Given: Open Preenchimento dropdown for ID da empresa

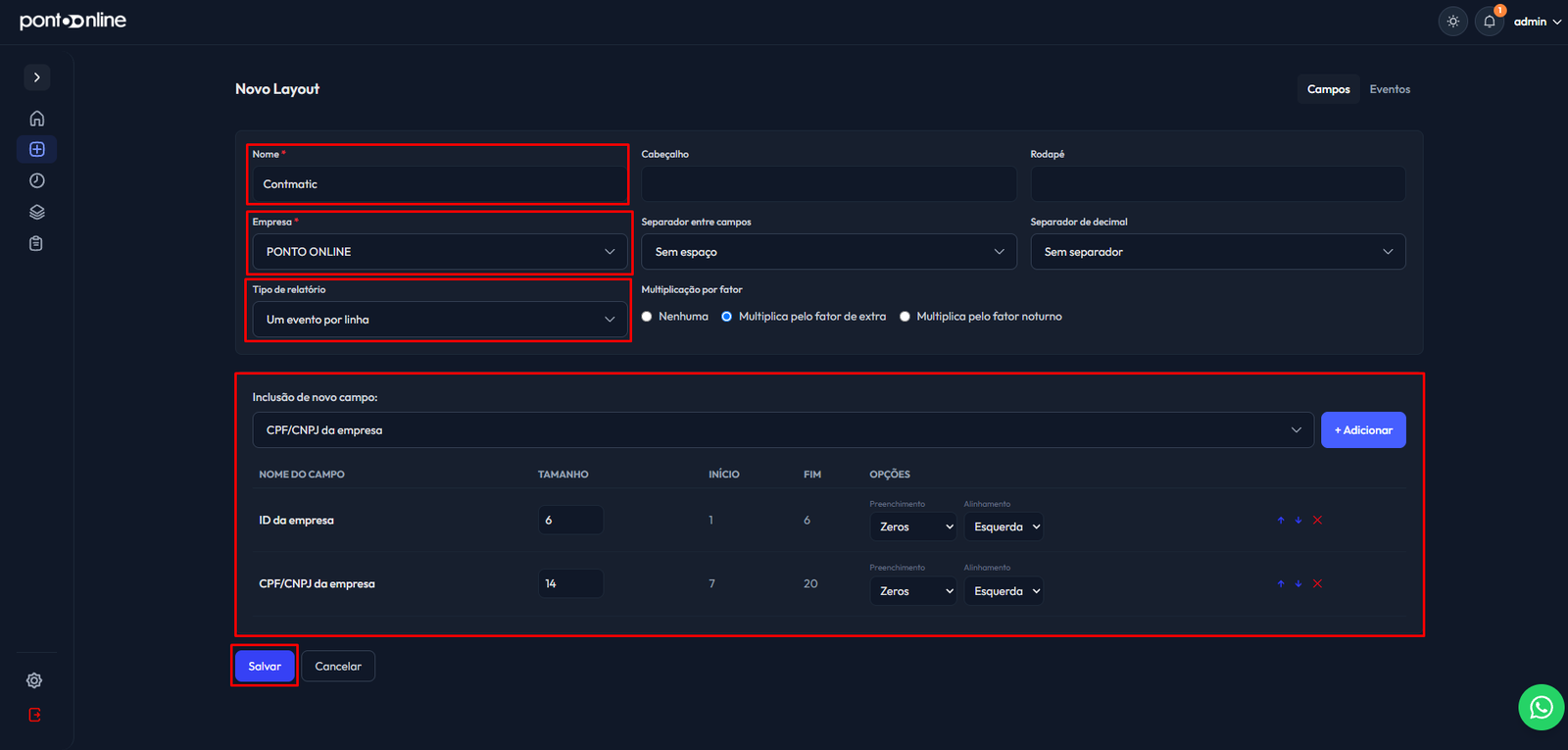Looking at the screenshot, I should click(x=913, y=526).
